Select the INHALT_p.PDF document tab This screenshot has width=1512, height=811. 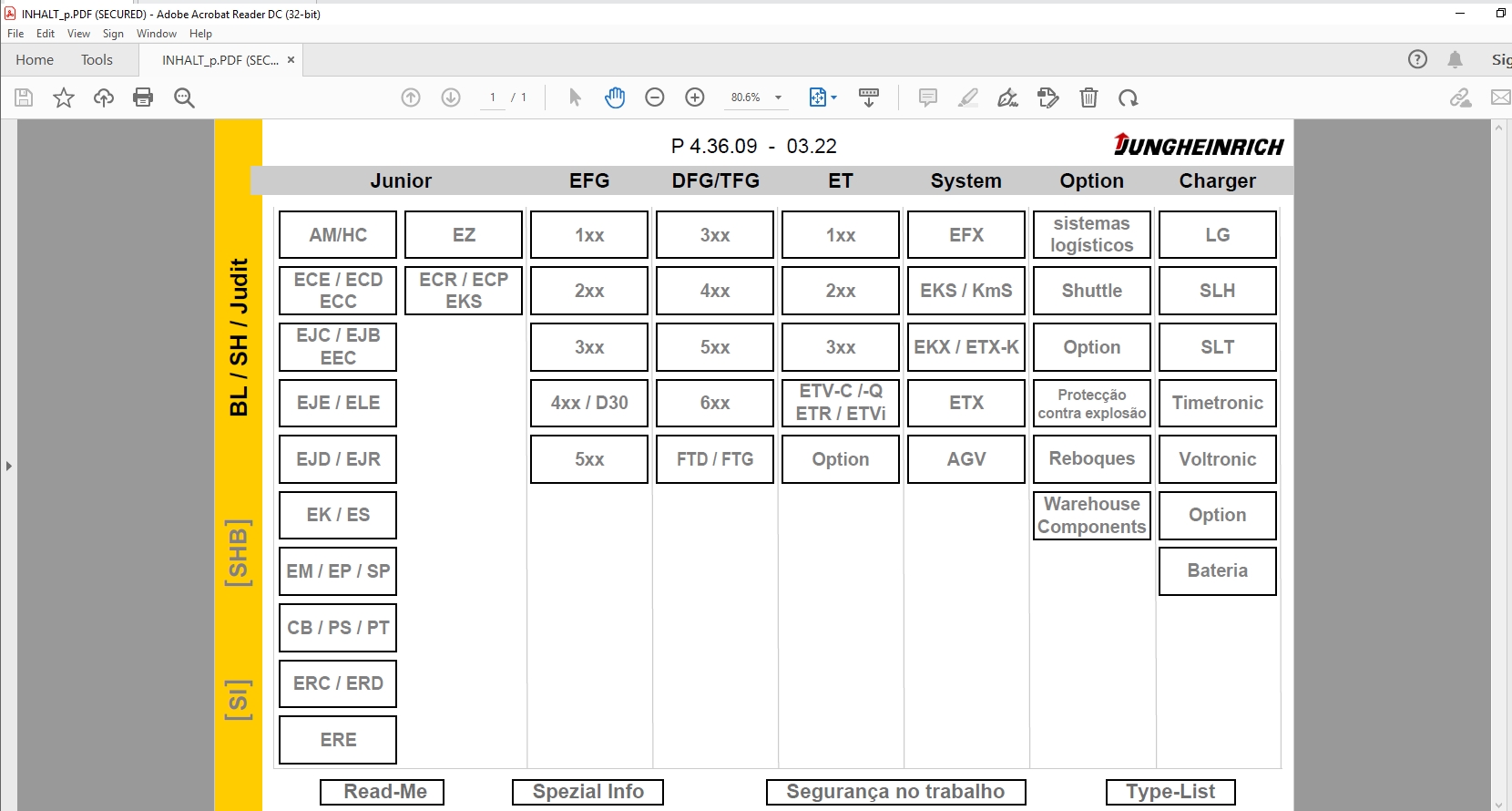tap(220, 60)
